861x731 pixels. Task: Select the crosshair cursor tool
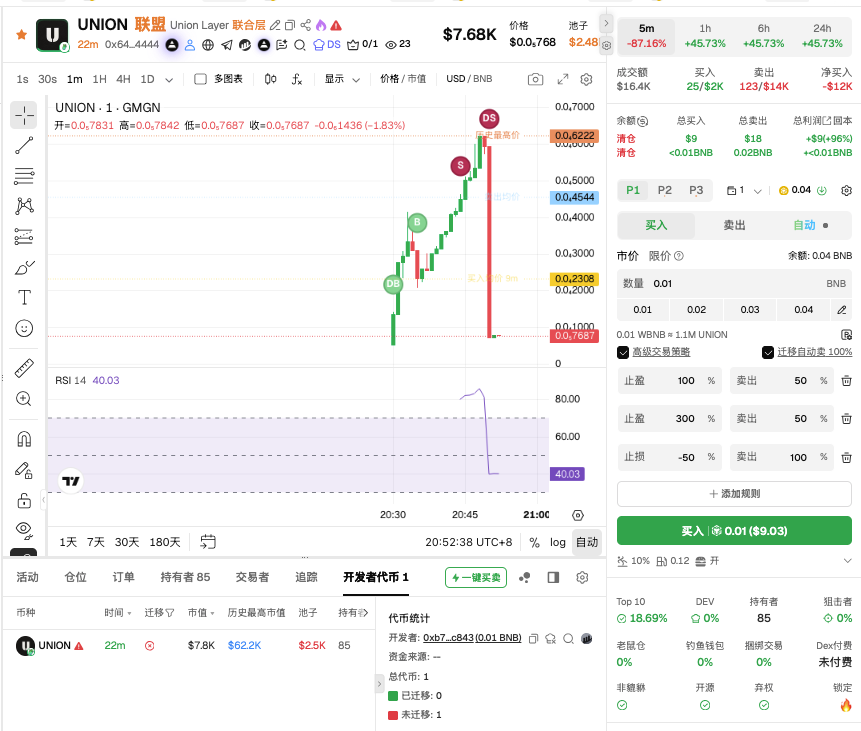pos(24,115)
